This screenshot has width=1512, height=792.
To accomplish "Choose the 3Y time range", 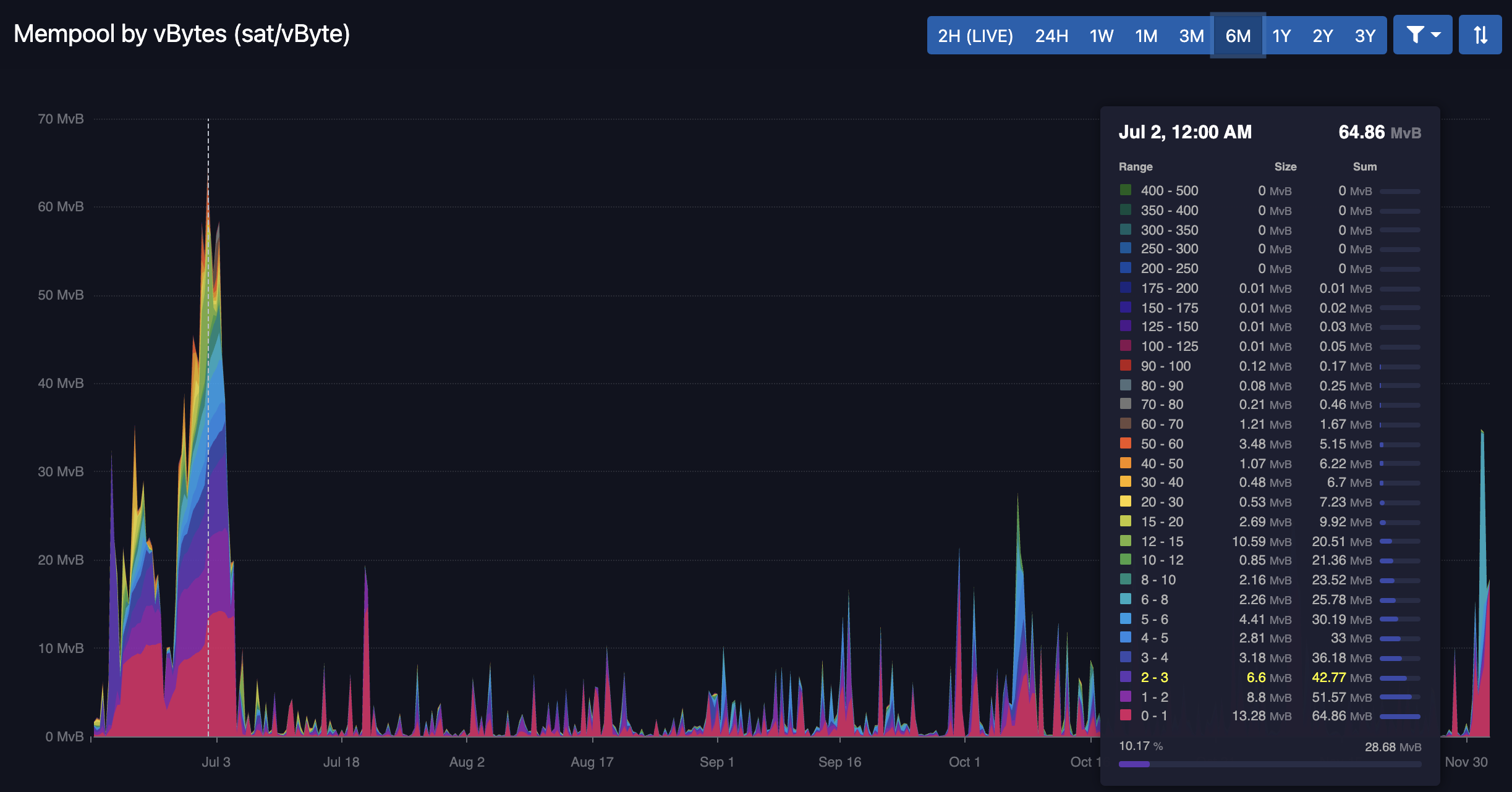I will (1365, 36).
